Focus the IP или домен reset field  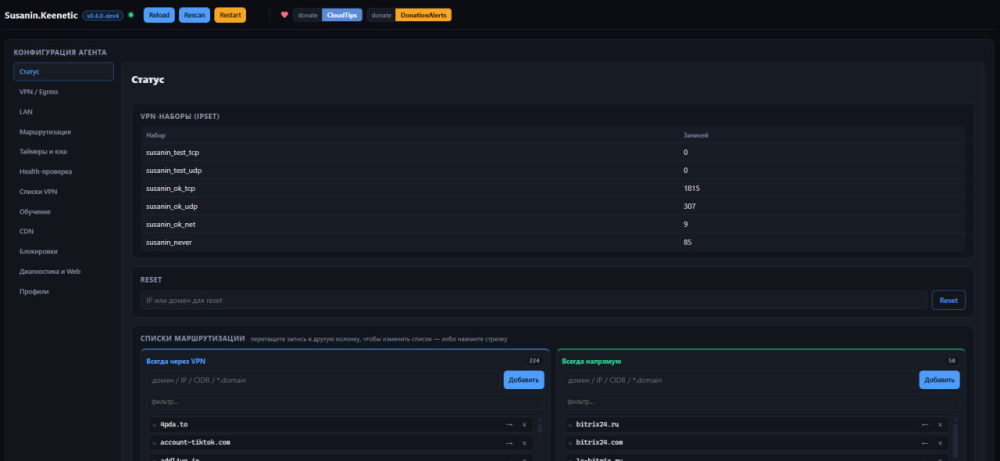tap(534, 300)
